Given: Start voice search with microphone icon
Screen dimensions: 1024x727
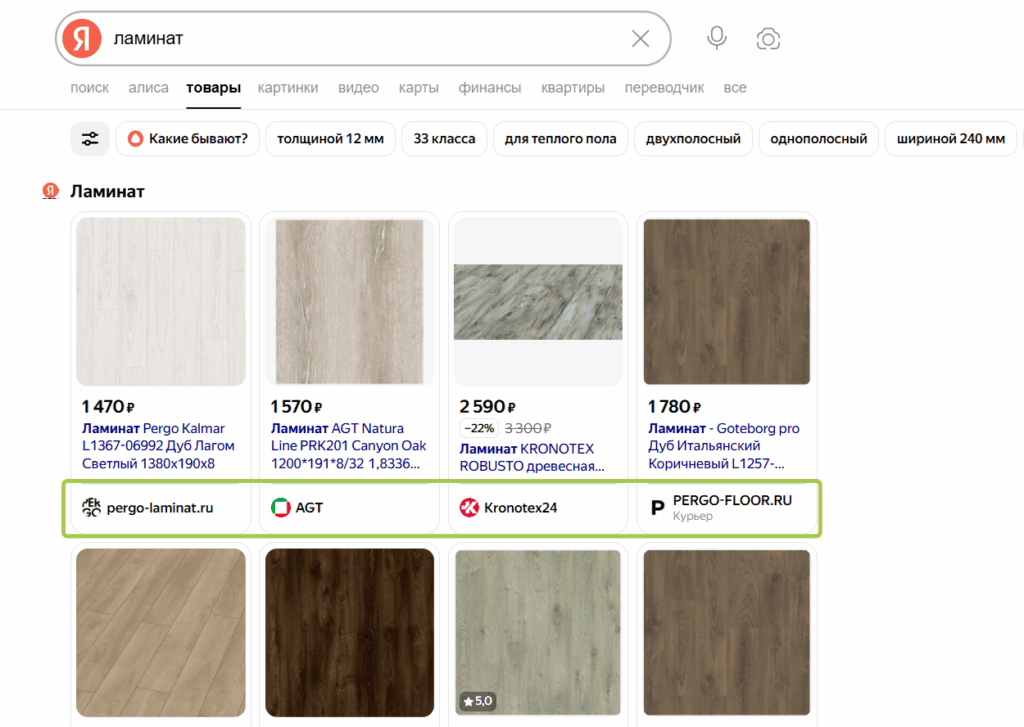Looking at the screenshot, I should 716,38.
